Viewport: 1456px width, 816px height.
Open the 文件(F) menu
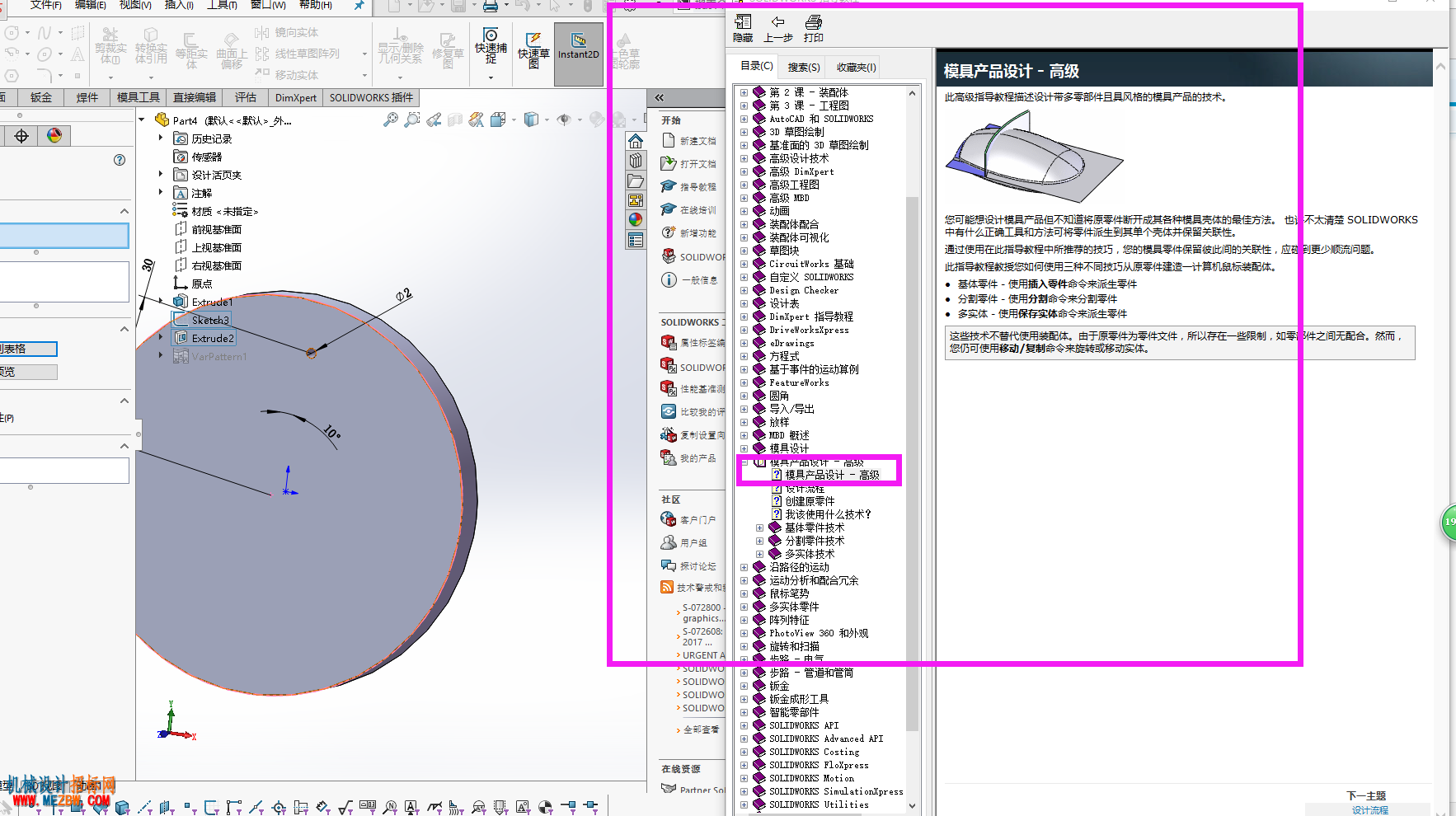coord(45,5)
